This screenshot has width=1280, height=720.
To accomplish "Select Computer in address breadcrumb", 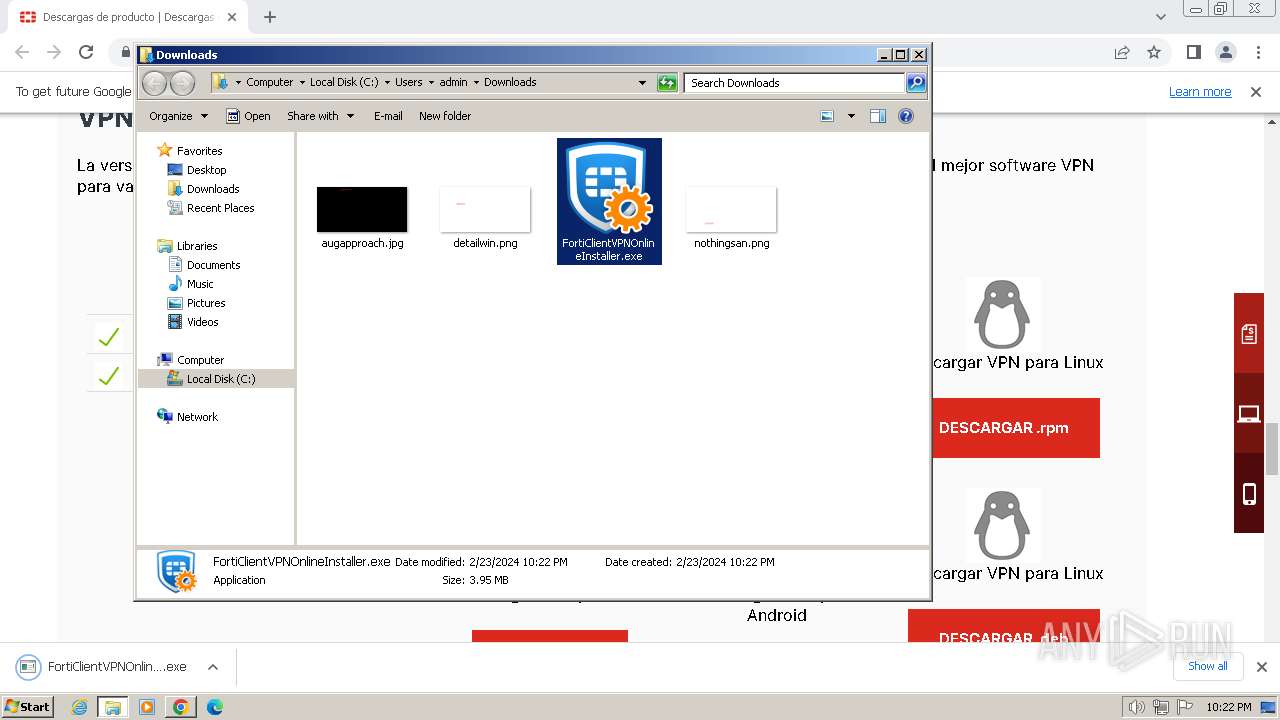I will pyautogui.click(x=270, y=83).
